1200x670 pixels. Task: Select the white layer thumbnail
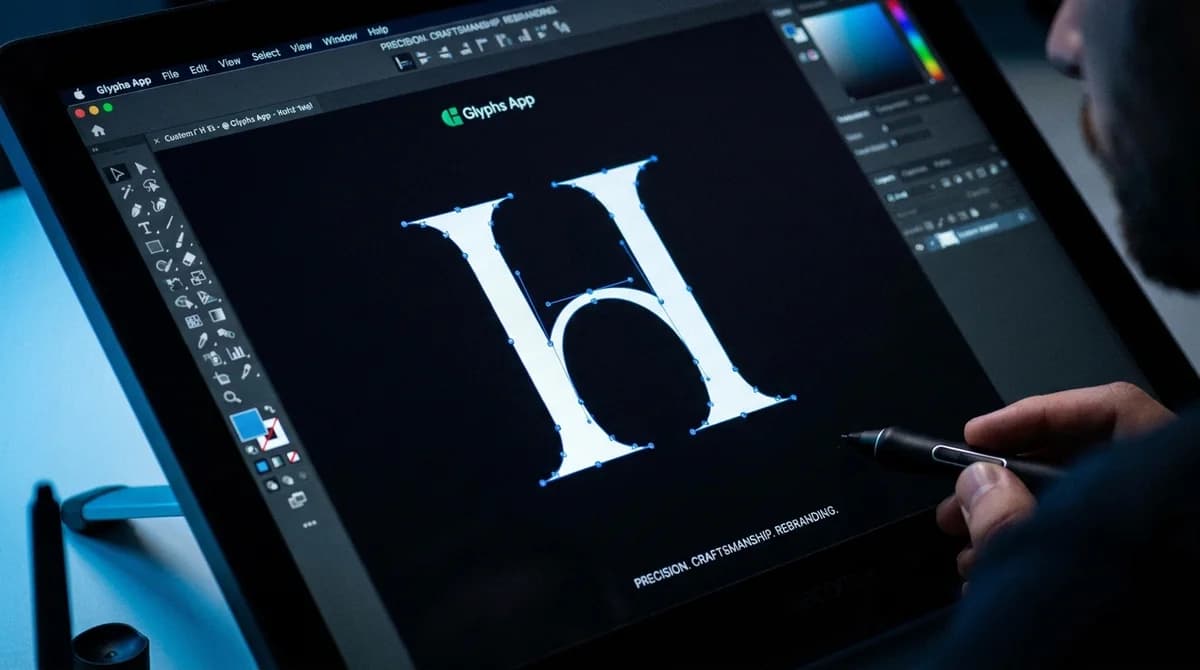coord(948,239)
